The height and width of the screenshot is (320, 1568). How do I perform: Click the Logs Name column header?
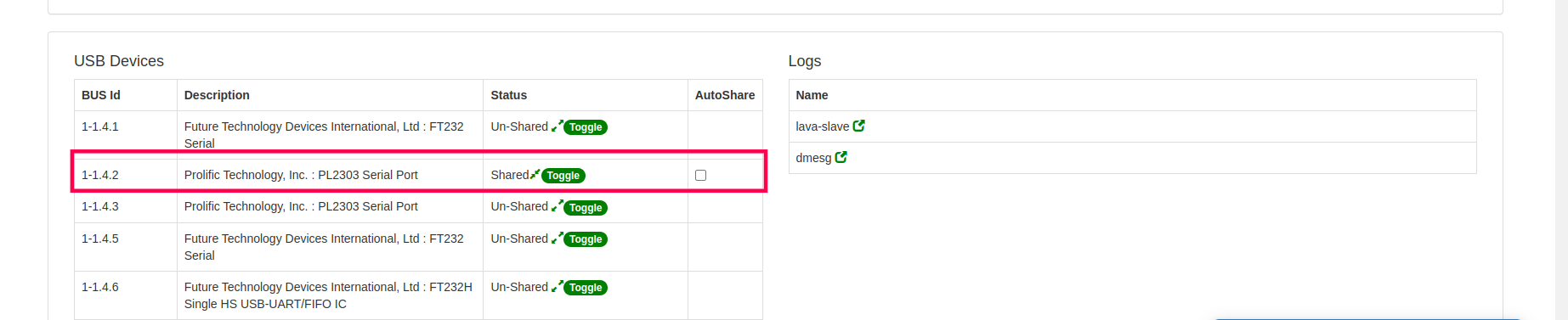tap(812, 95)
